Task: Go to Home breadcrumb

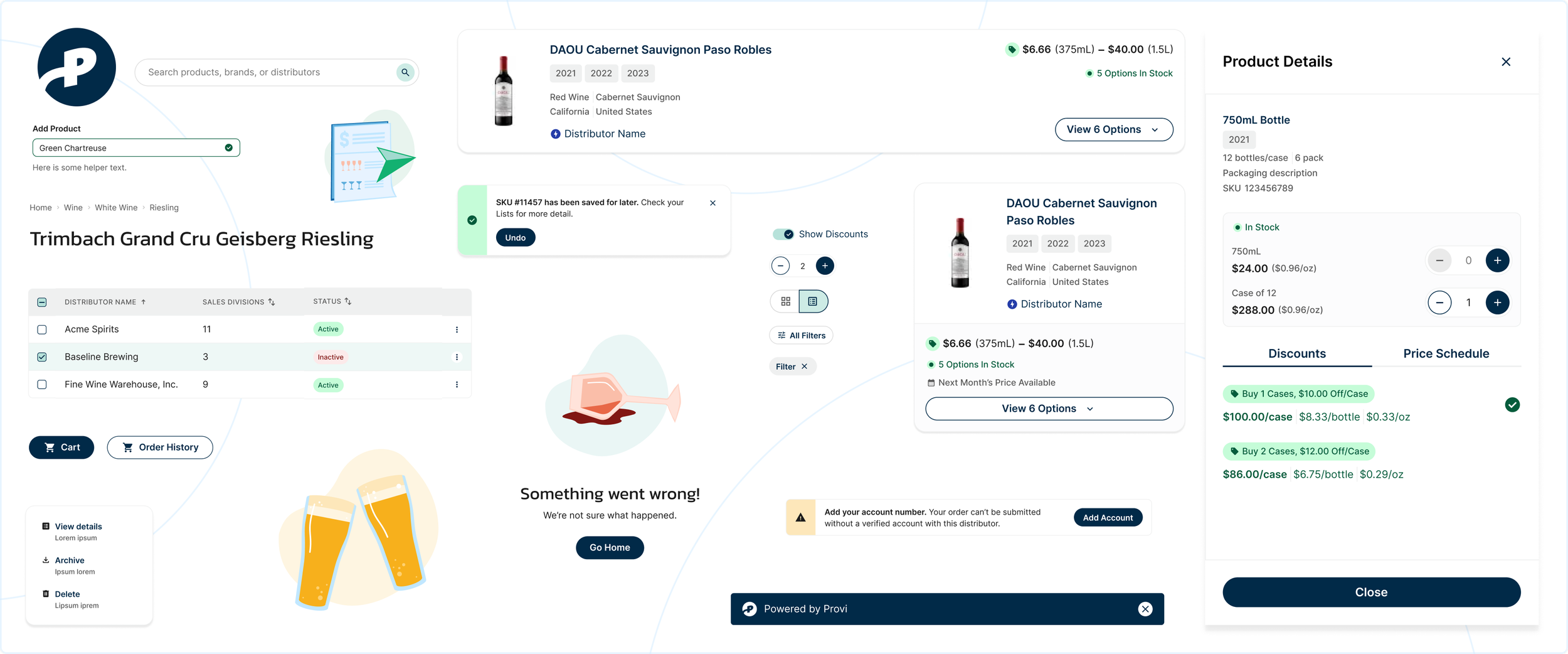Action: pyautogui.click(x=41, y=208)
